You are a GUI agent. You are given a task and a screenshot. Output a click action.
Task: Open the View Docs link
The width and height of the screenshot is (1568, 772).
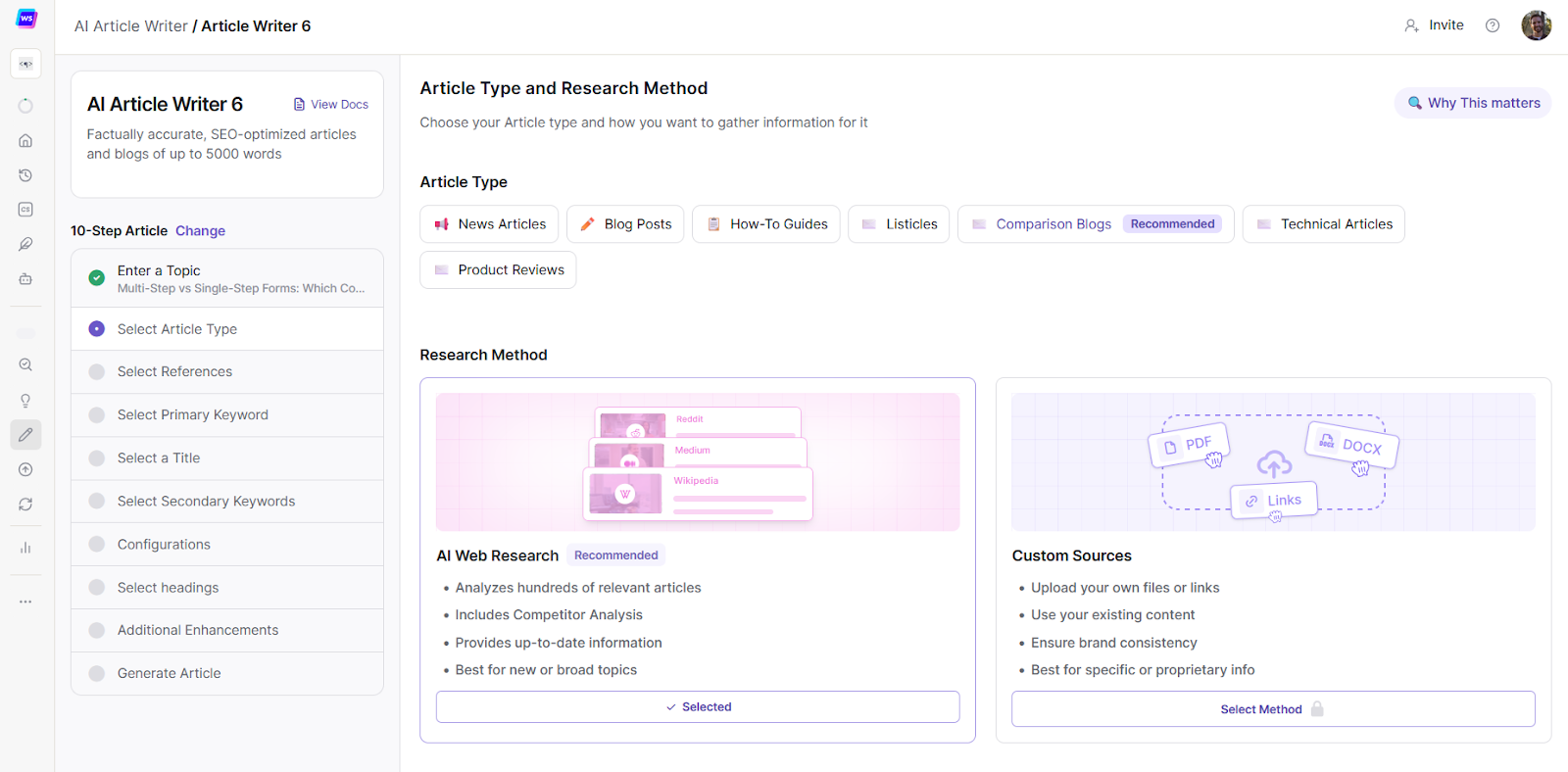(331, 105)
